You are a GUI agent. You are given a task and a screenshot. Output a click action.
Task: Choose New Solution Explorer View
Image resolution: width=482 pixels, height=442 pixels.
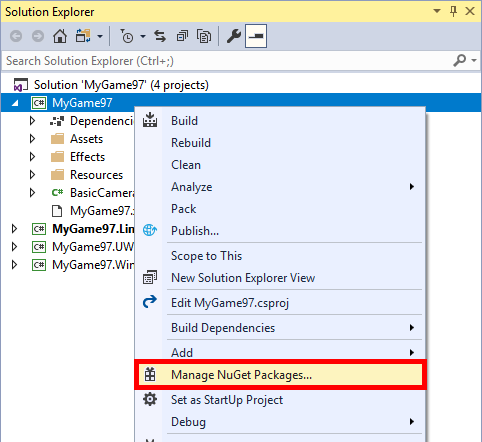[280, 278]
